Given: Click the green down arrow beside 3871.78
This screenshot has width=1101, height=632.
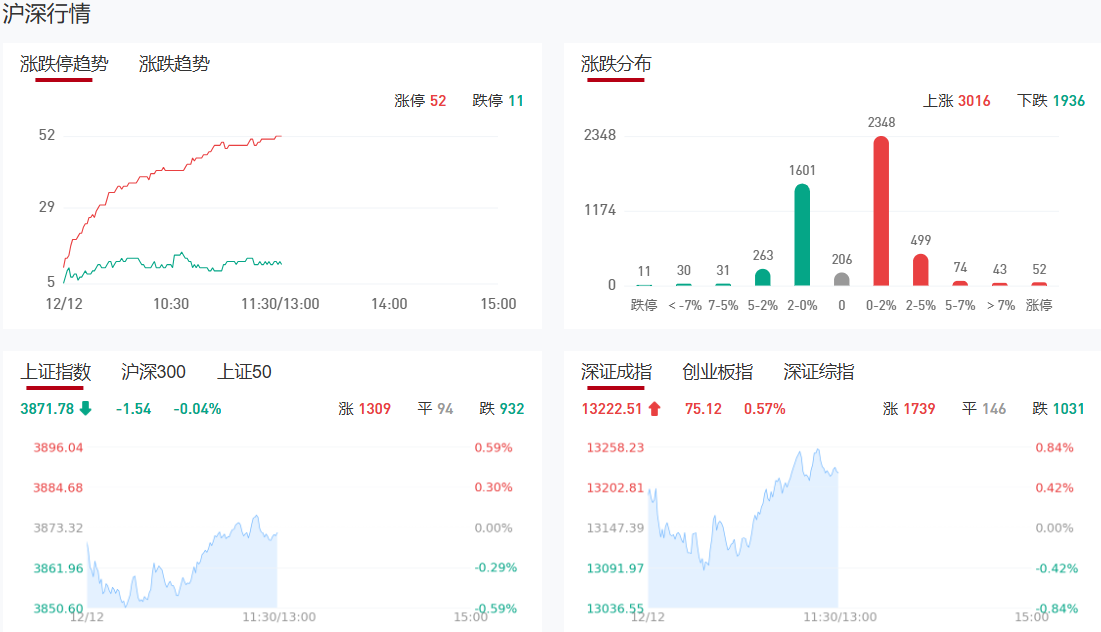Looking at the screenshot, I should 85,408.
